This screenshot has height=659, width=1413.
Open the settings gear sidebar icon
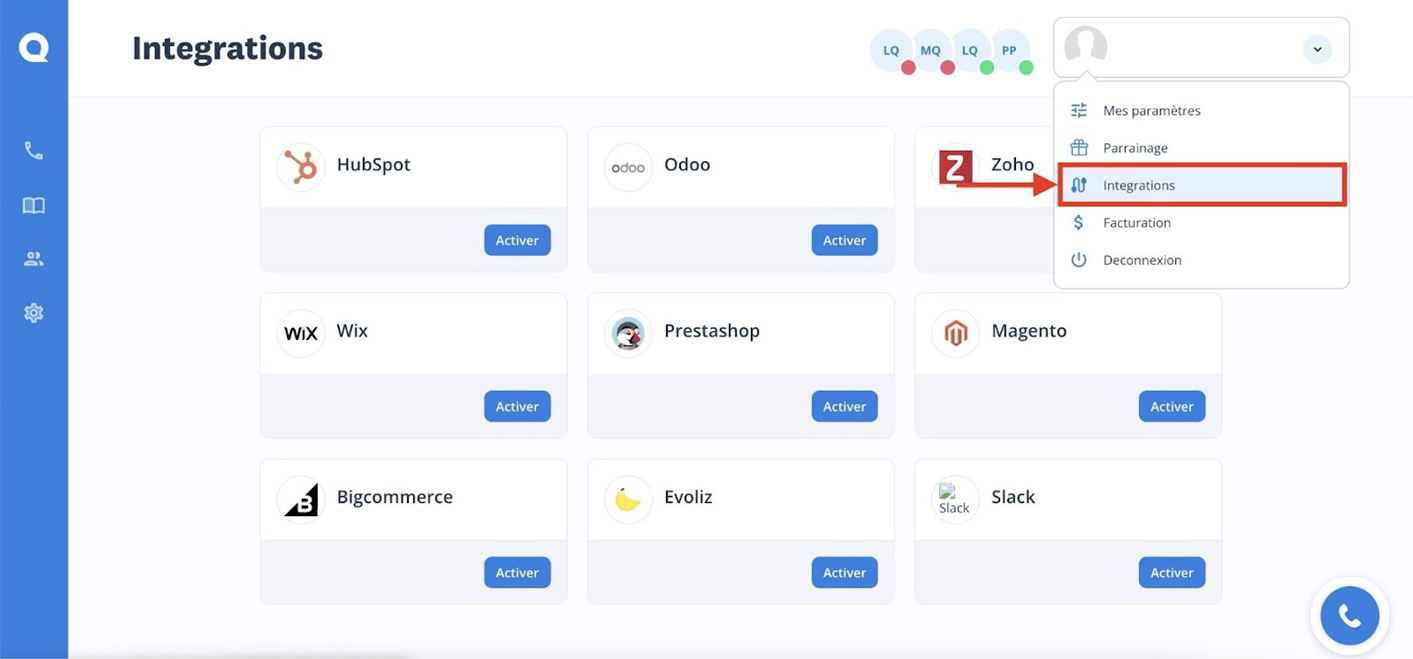tap(34, 313)
